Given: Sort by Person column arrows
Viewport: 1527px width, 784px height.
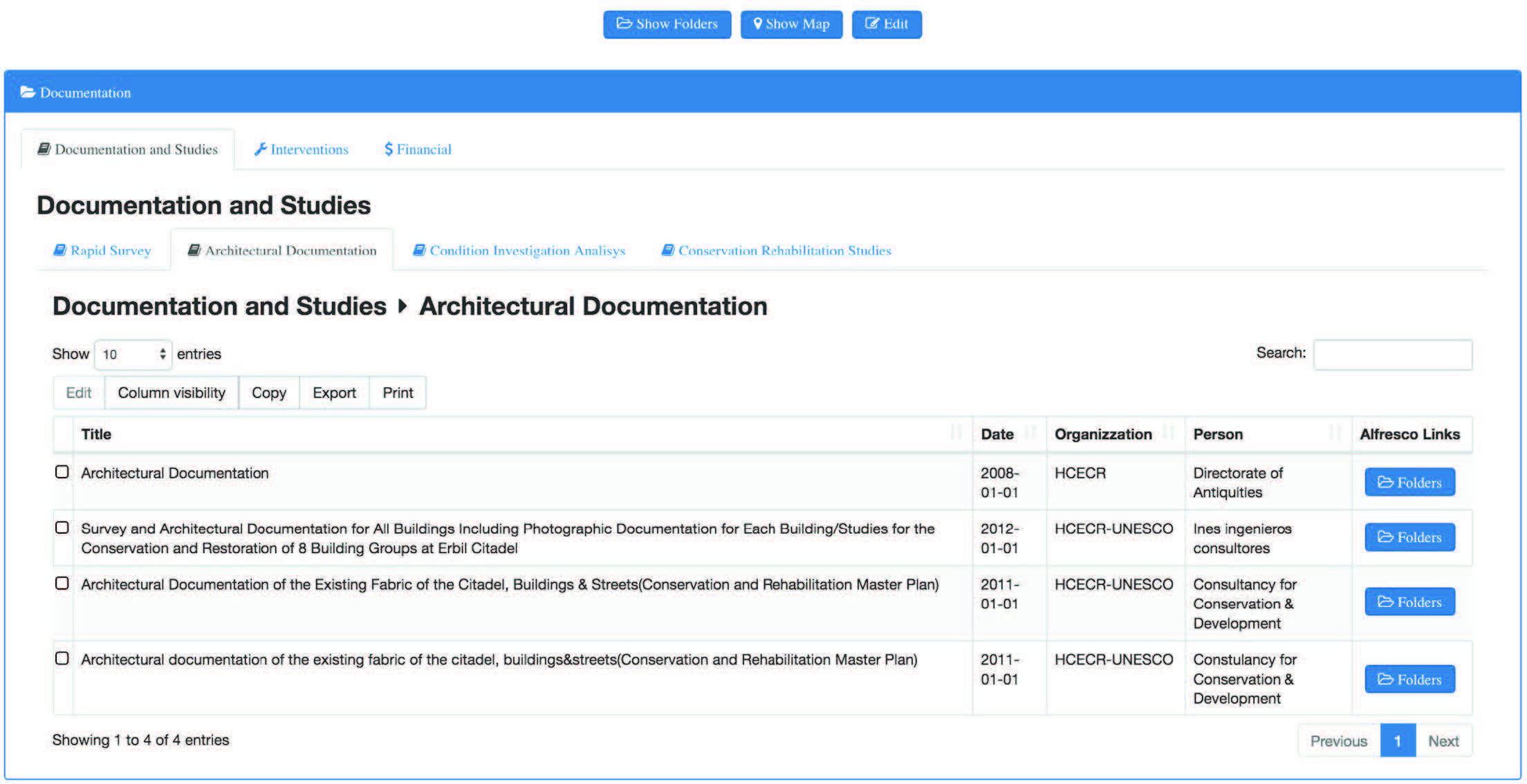Looking at the screenshot, I should [1335, 433].
